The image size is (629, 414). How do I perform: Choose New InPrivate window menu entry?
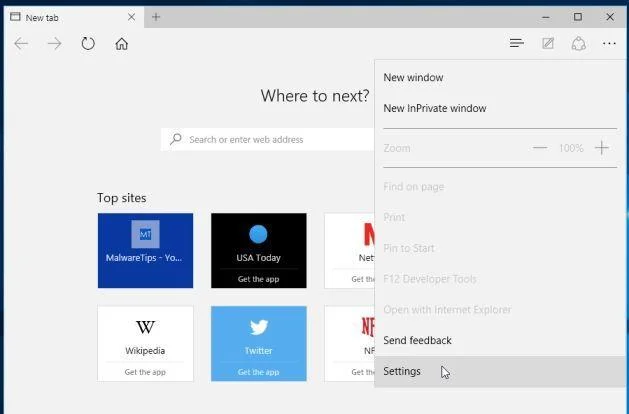point(435,108)
